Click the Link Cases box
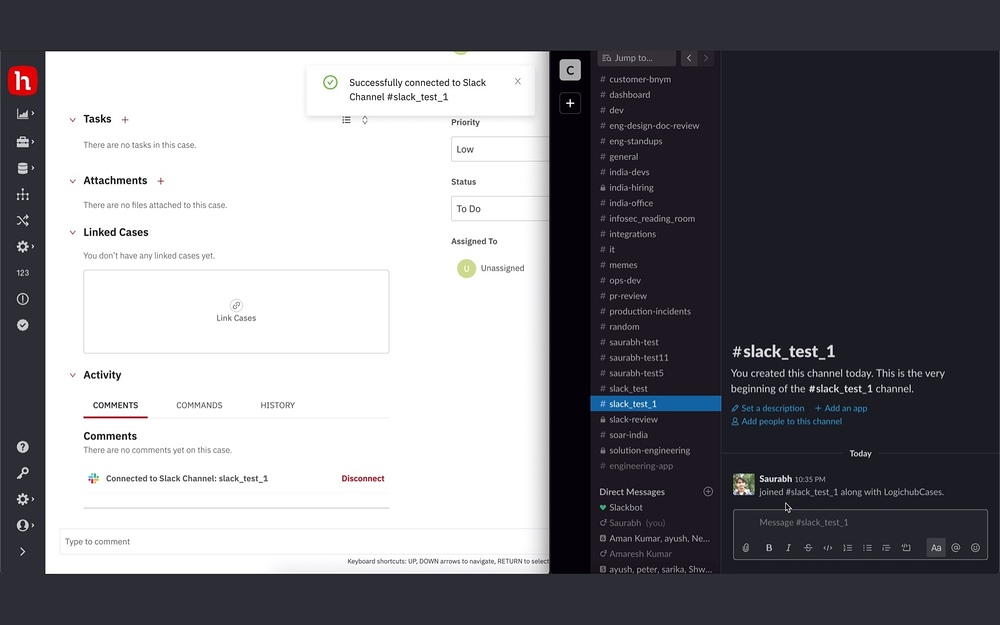This screenshot has width=1000, height=625. pyautogui.click(x=236, y=312)
